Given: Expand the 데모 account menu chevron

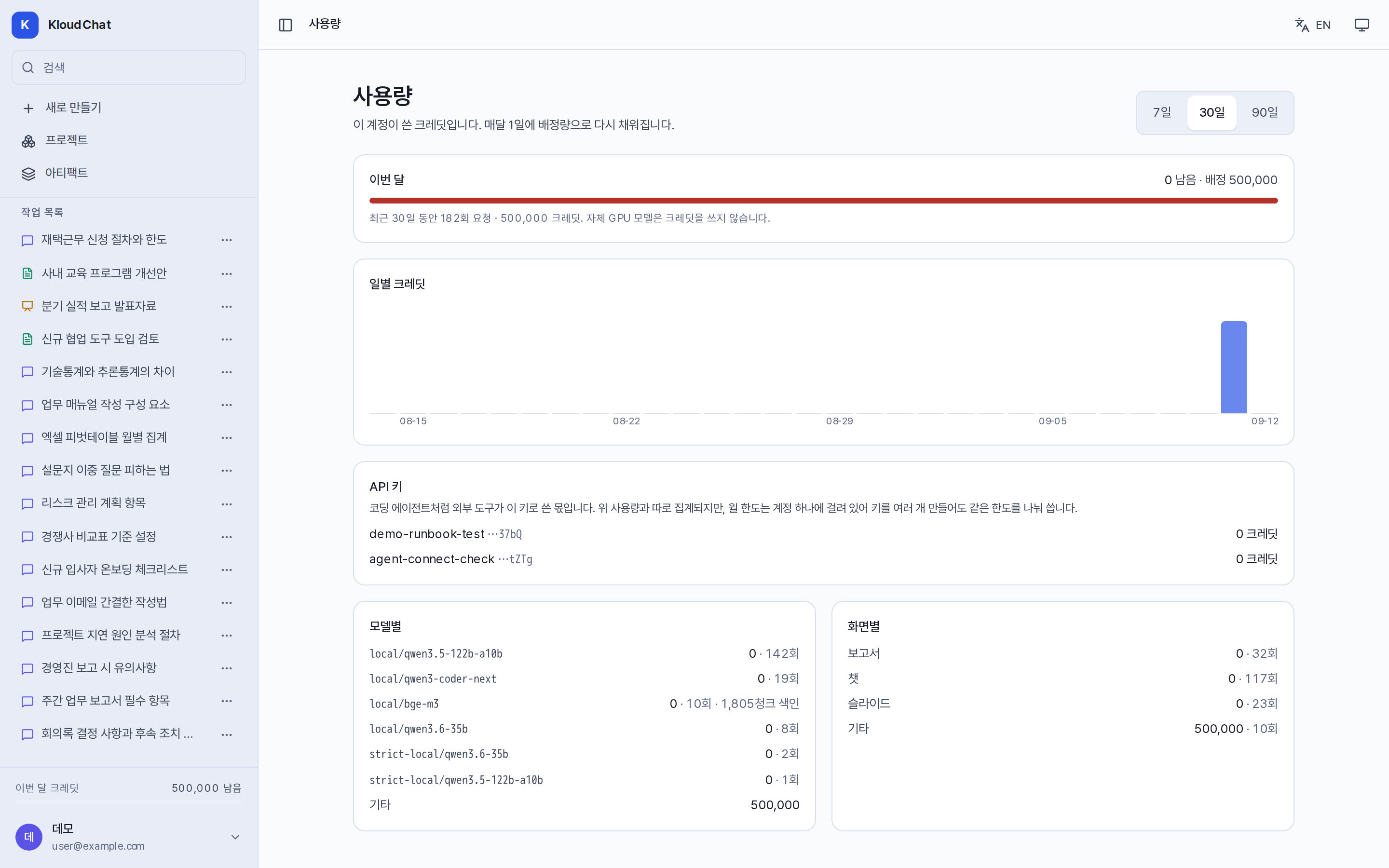Looking at the screenshot, I should [x=235, y=837].
